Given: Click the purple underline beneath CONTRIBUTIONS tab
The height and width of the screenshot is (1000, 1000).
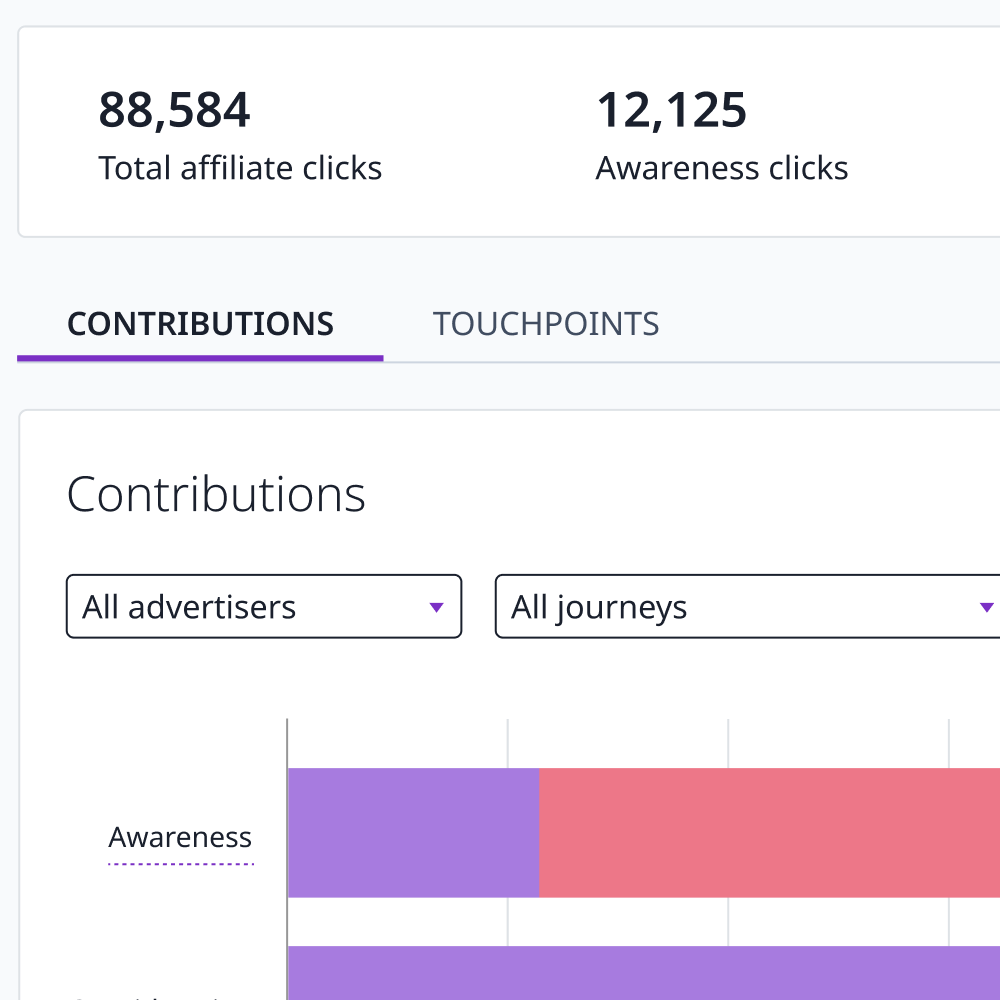Looking at the screenshot, I should [x=200, y=357].
